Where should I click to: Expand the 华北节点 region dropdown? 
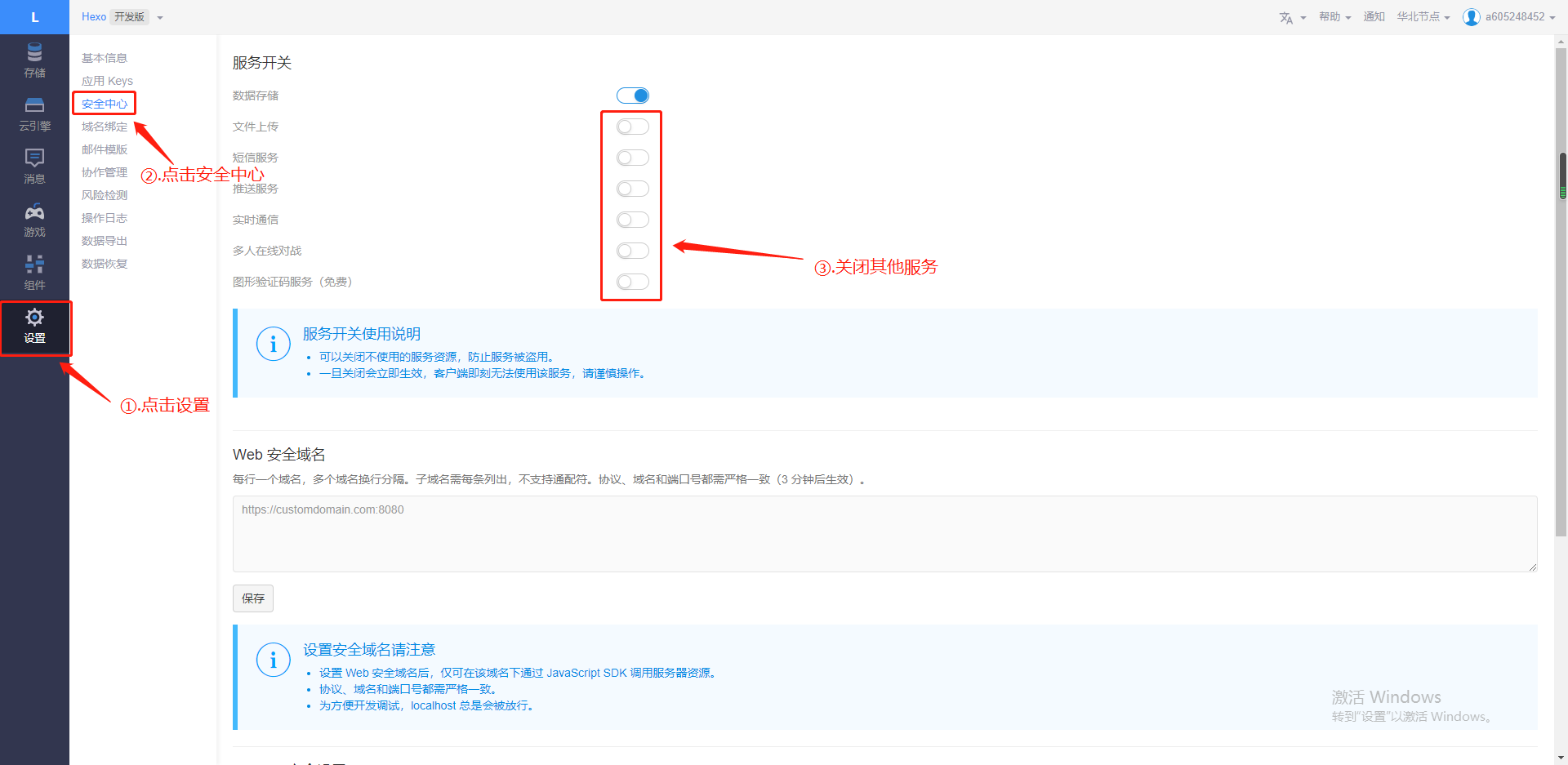1423,17
